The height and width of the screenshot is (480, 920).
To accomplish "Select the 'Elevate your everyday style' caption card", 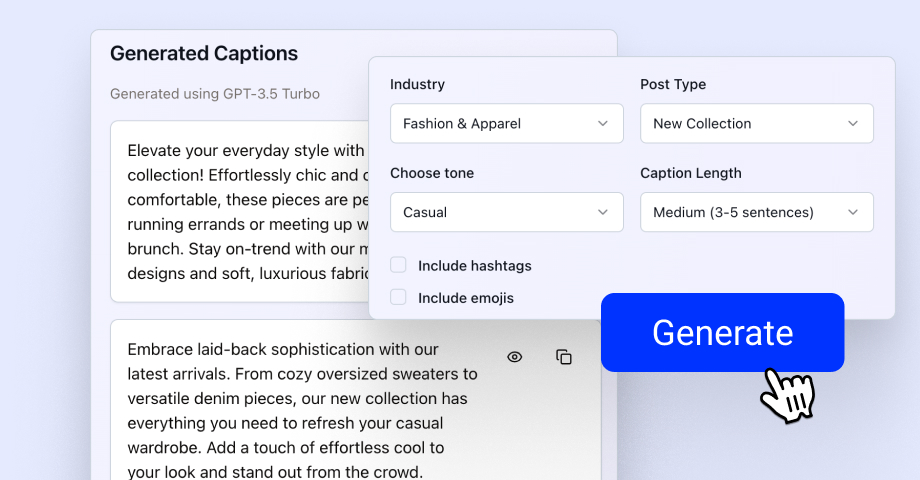I will 240,212.
